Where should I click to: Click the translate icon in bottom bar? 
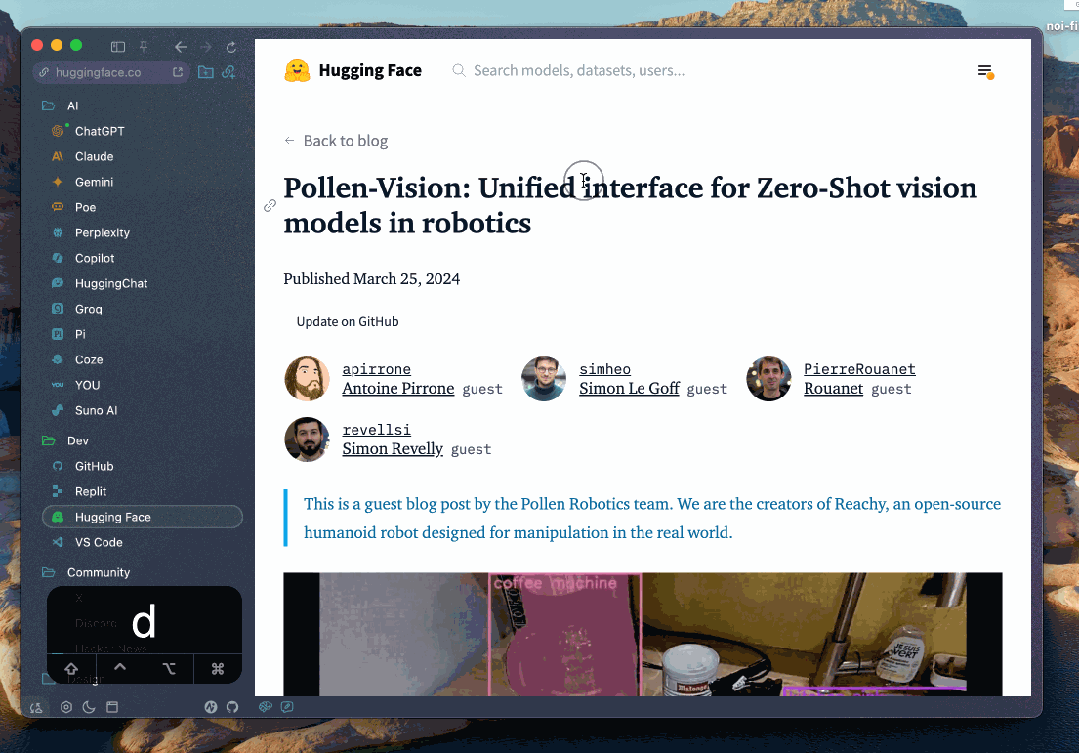(x=36, y=707)
